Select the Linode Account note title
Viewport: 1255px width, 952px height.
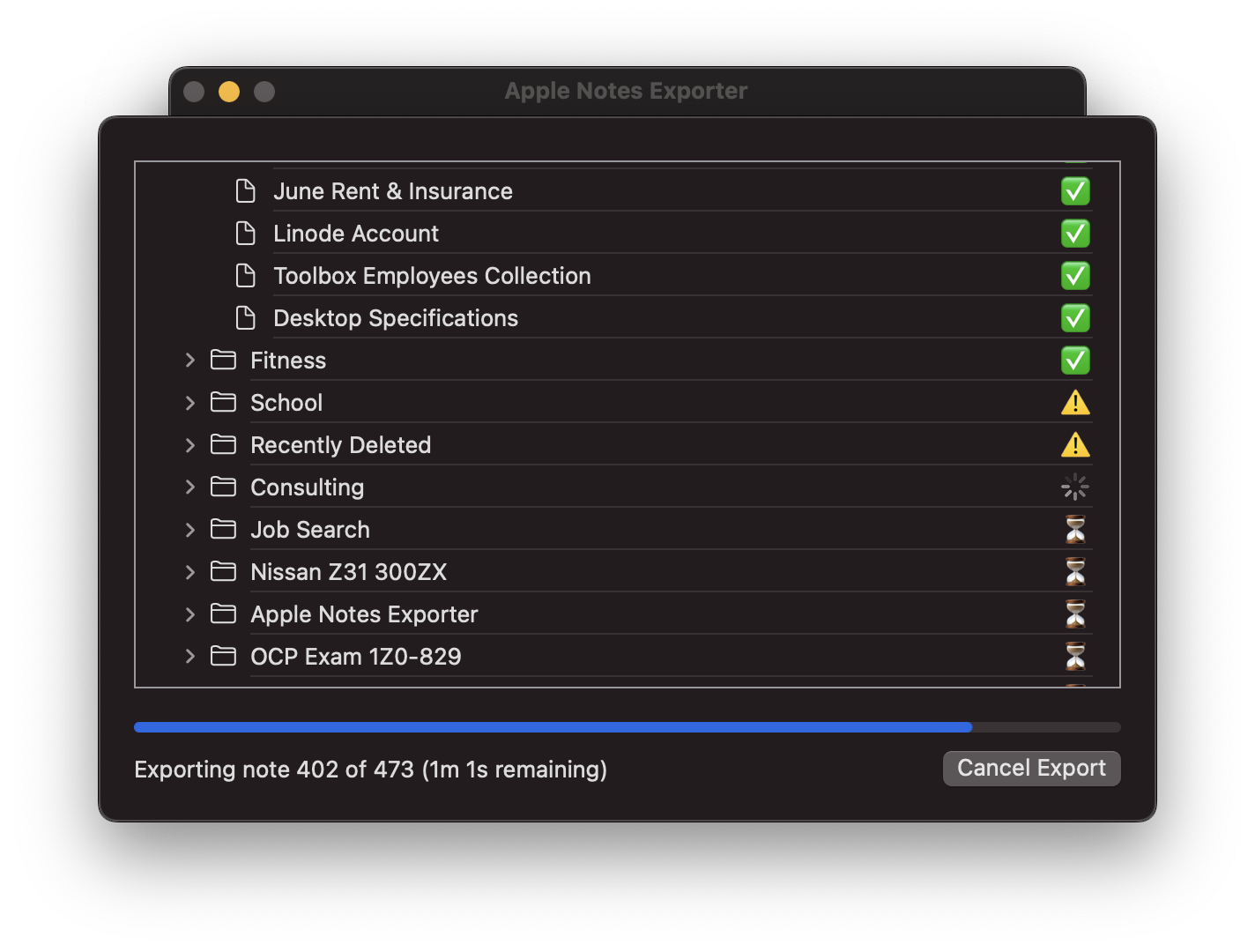(356, 234)
